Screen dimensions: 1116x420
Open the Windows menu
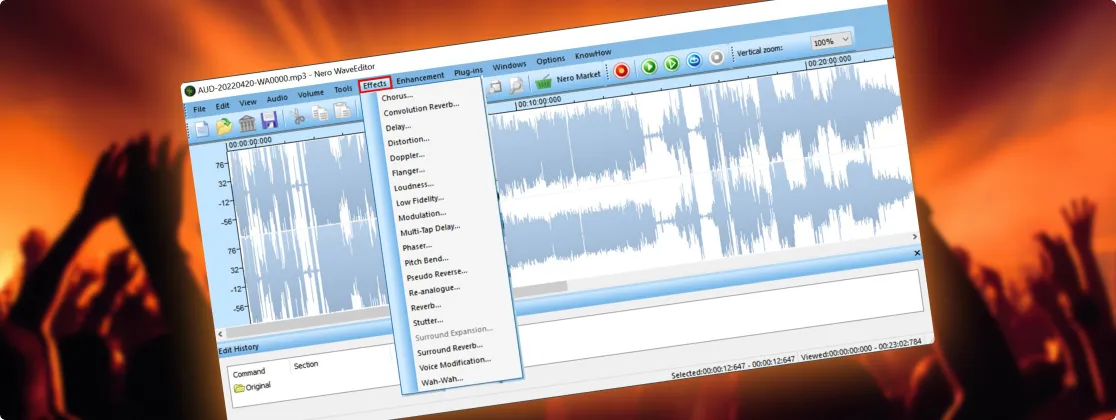[x=509, y=65]
